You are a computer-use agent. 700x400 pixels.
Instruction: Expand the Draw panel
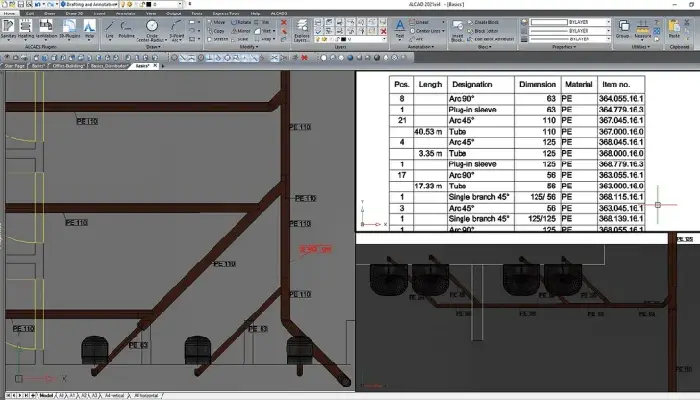154,47
